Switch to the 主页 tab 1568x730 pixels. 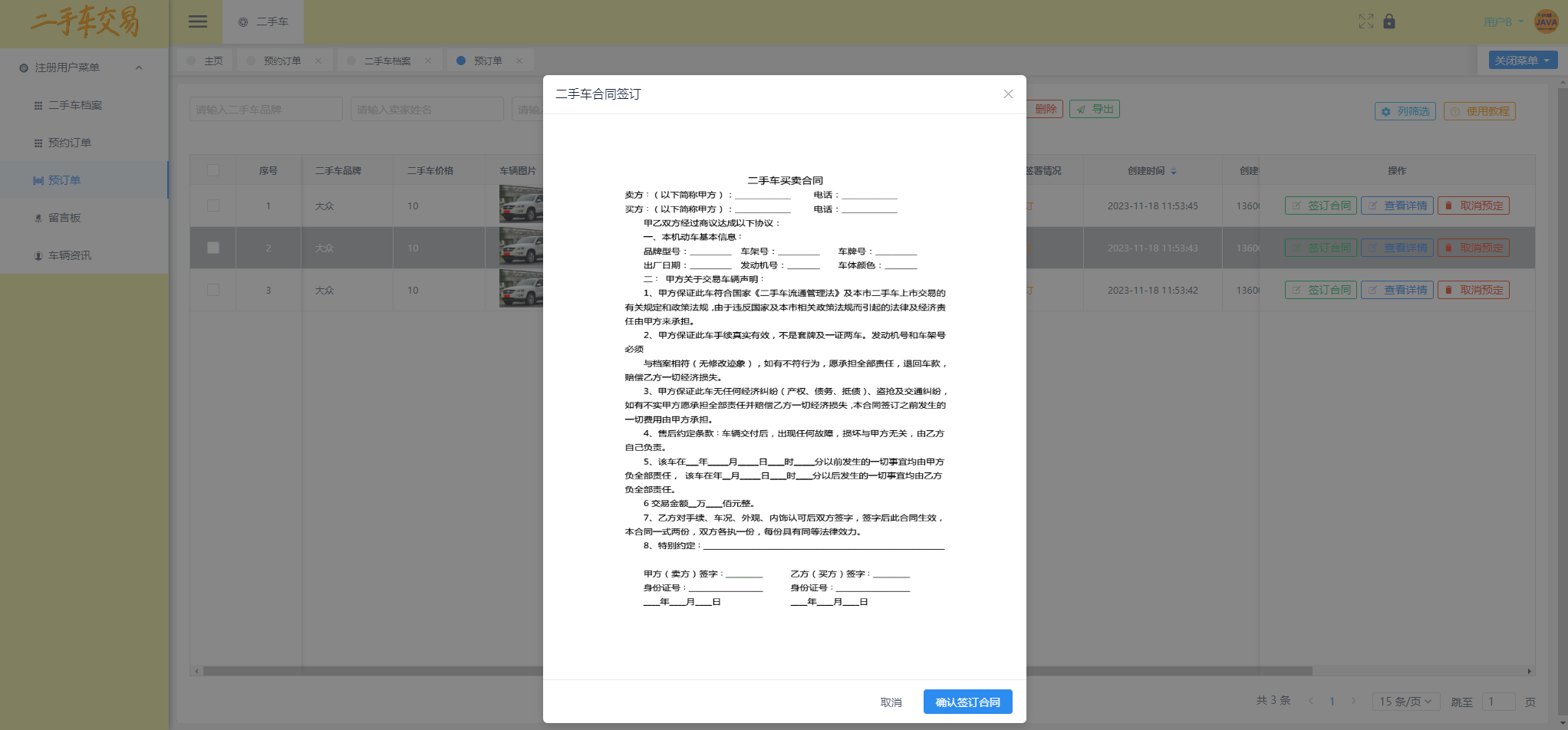click(206, 61)
